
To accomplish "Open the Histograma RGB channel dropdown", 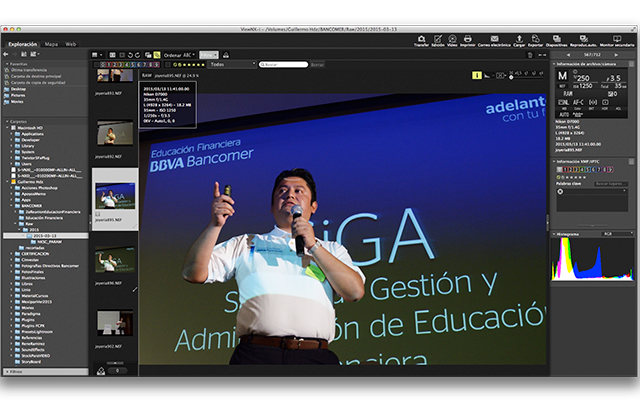I will [618, 234].
